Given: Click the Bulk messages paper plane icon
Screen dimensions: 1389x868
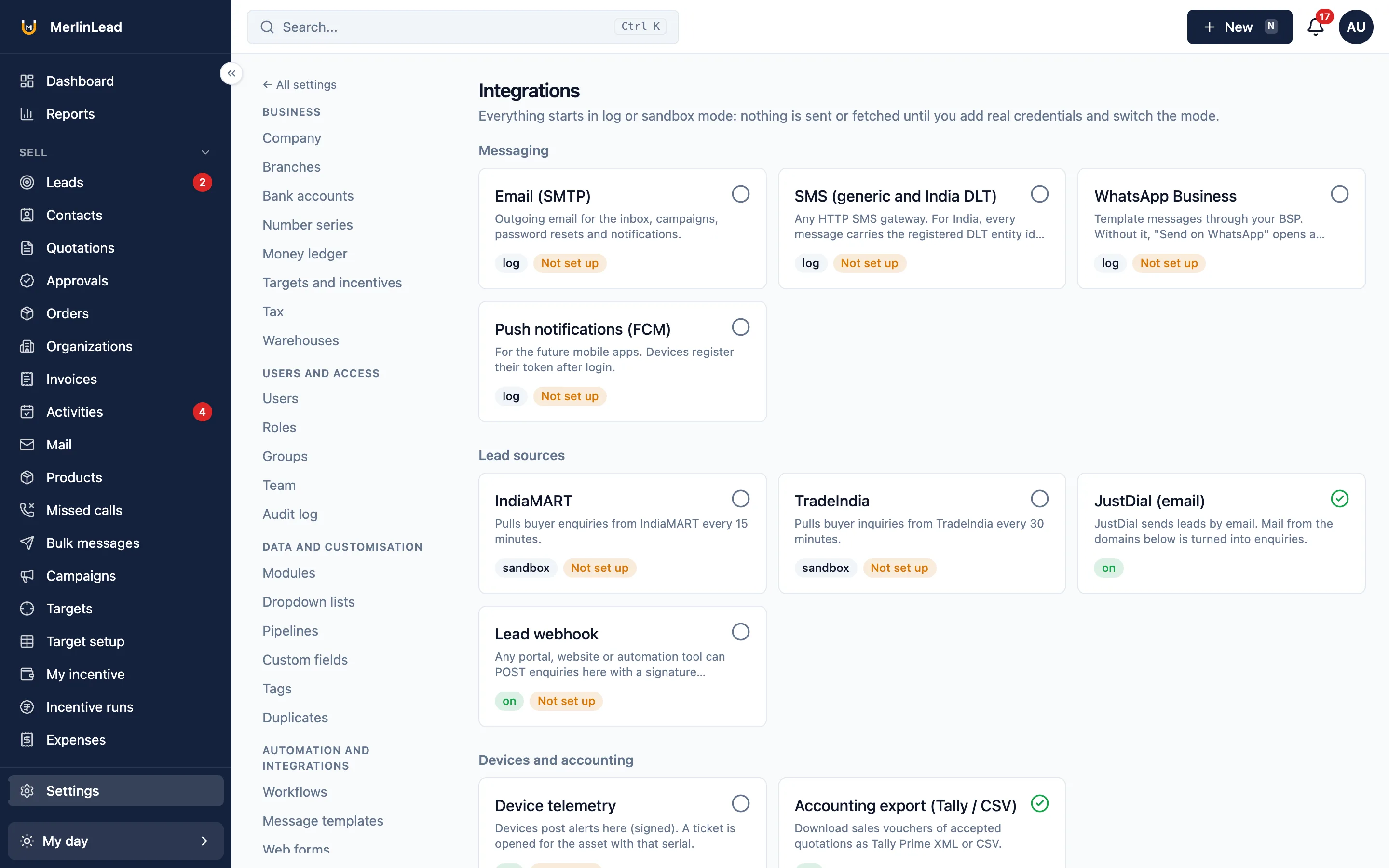Looking at the screenshot, I should point(27,542).
